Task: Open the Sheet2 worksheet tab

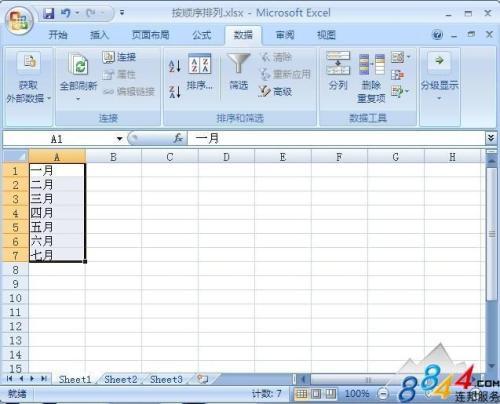Action: point(121,379)
